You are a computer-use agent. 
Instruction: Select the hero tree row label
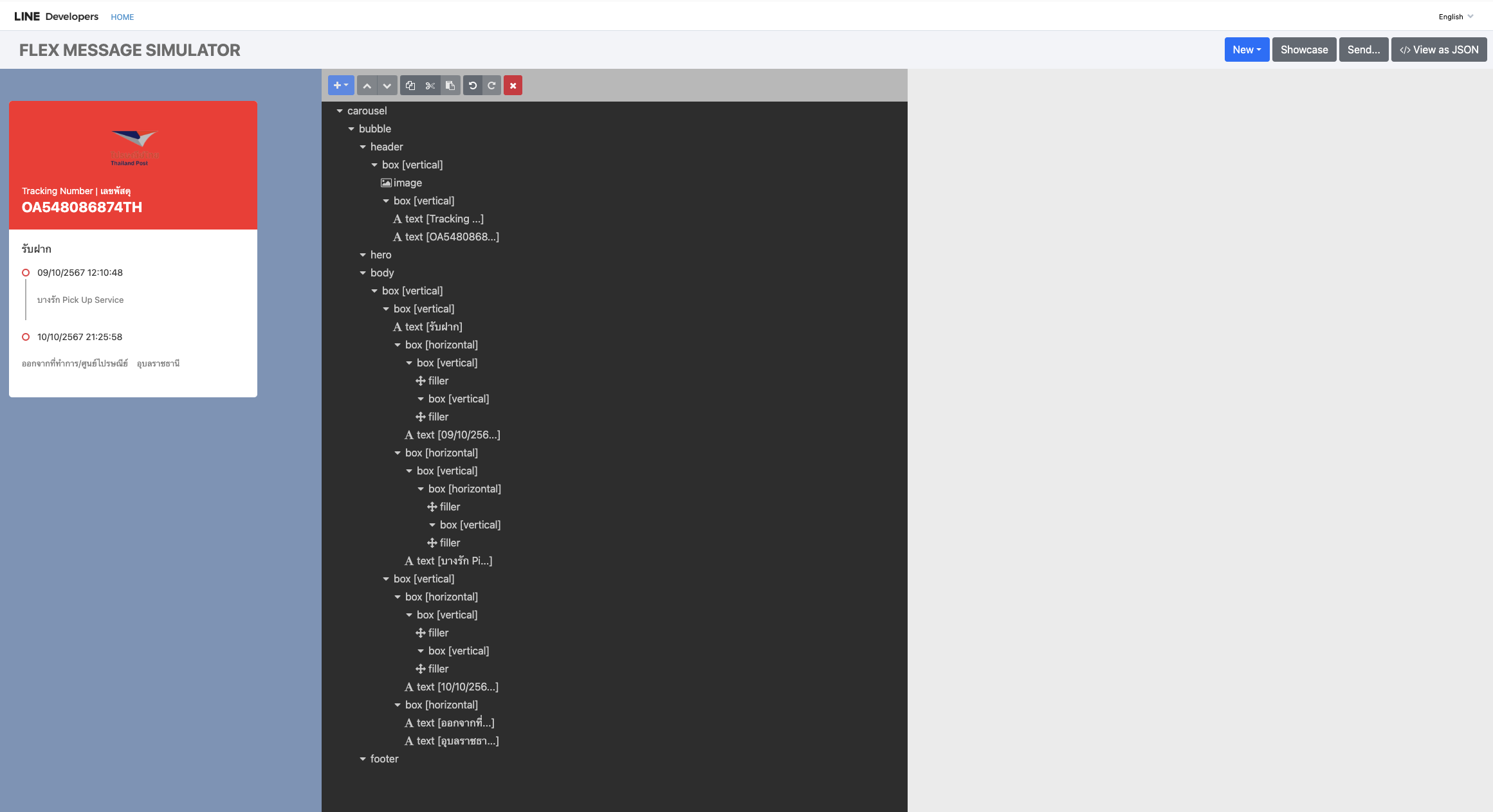tap(381, 255)
